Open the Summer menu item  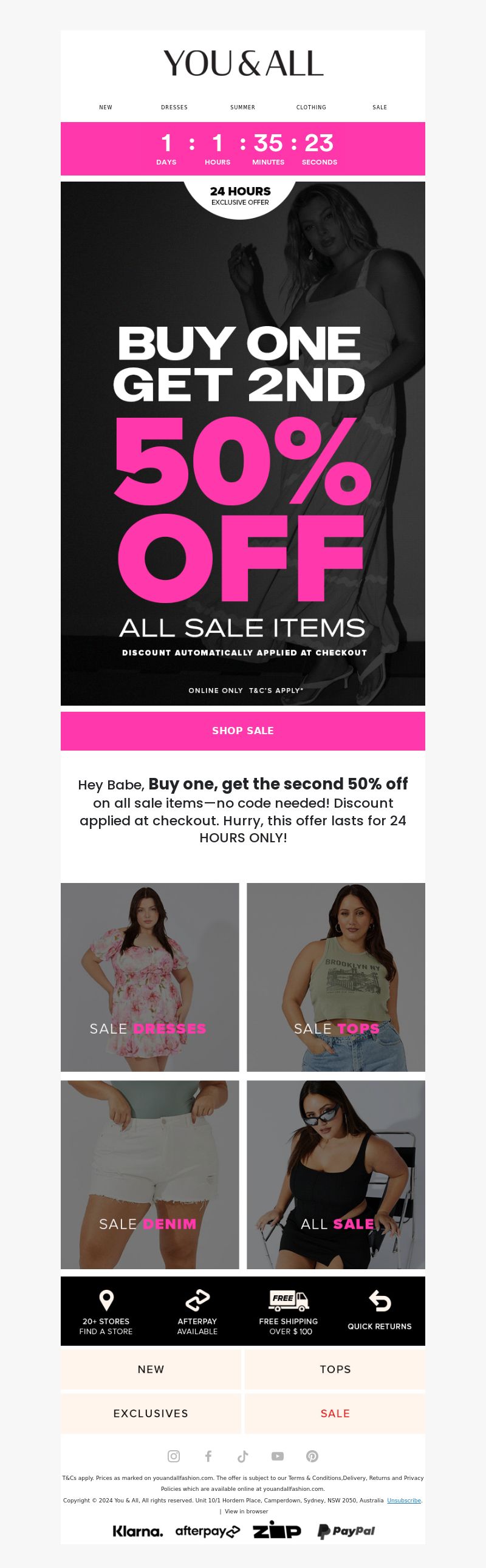pyautogui.click(x=242, y=107)
